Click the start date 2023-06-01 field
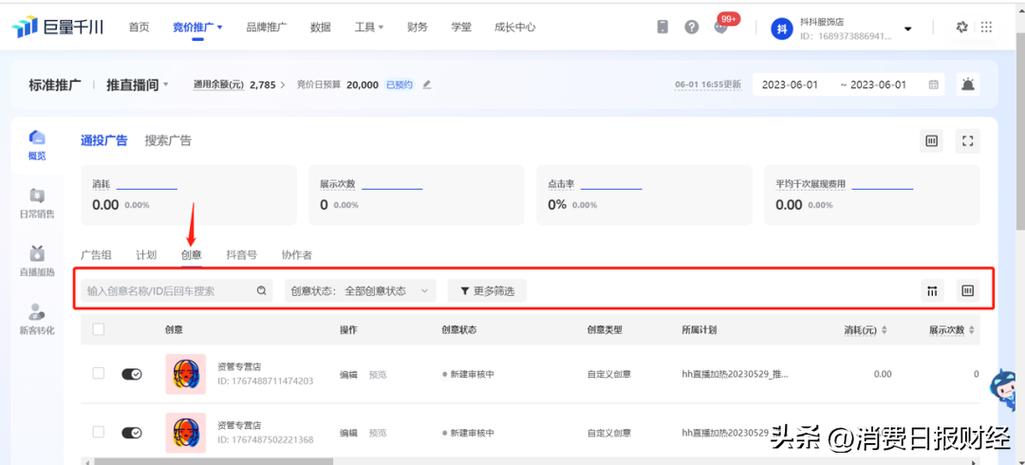This screenshot has height=465, width=1025. (790, 85)
